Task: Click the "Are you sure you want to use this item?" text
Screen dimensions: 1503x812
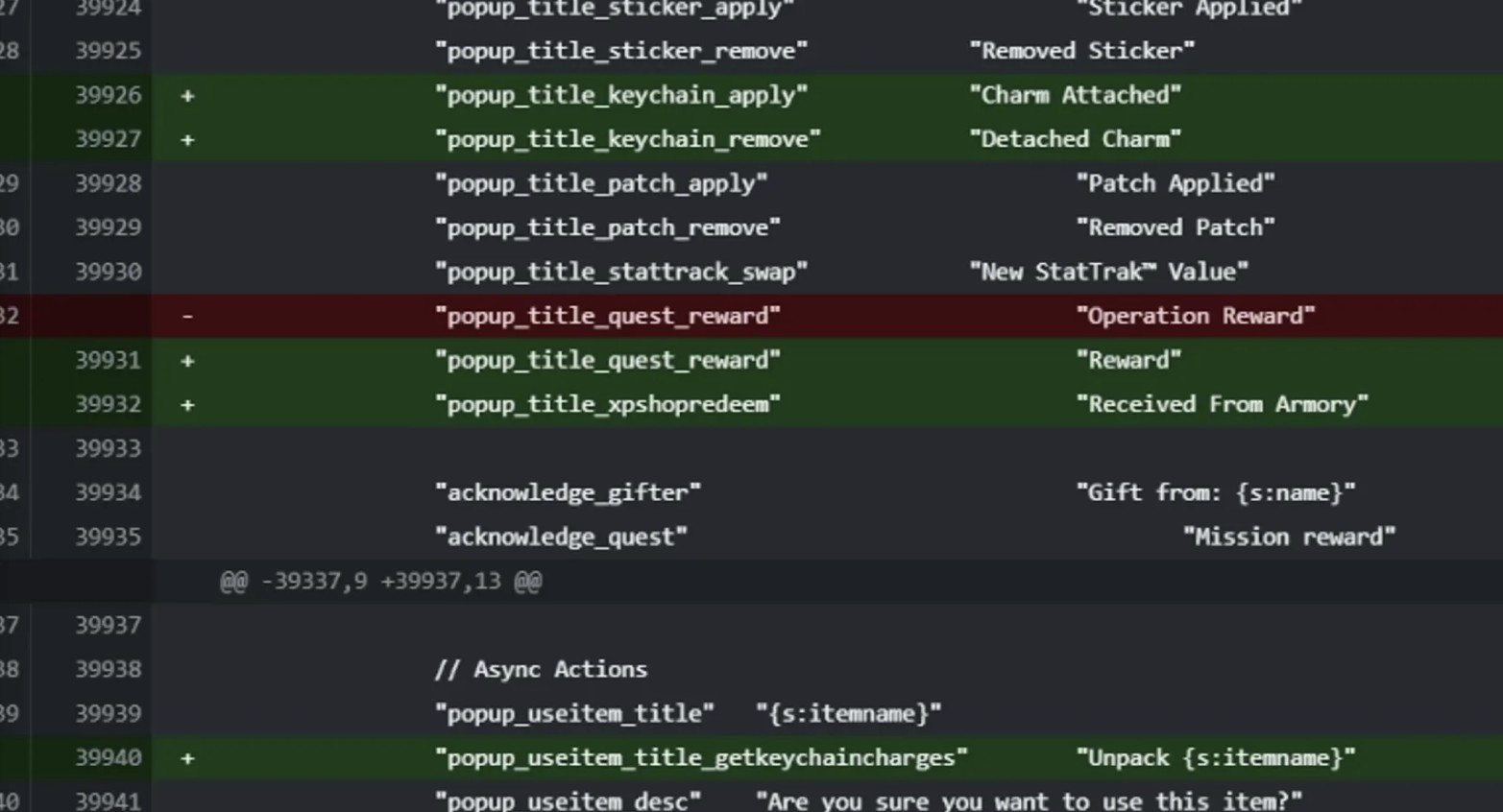Action: [1029, 800]
